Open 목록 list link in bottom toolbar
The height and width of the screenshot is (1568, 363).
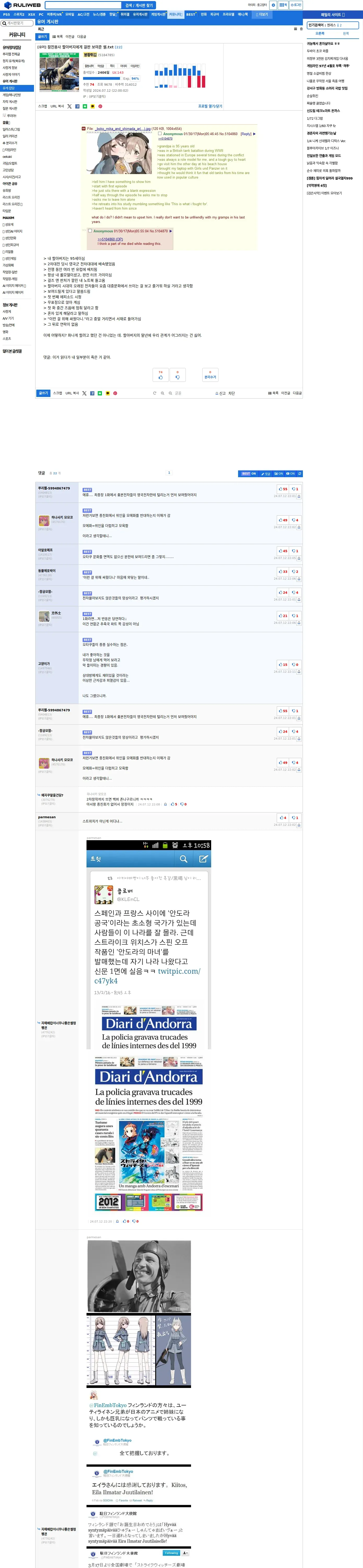pyautogui.click(x=273, y=393)
